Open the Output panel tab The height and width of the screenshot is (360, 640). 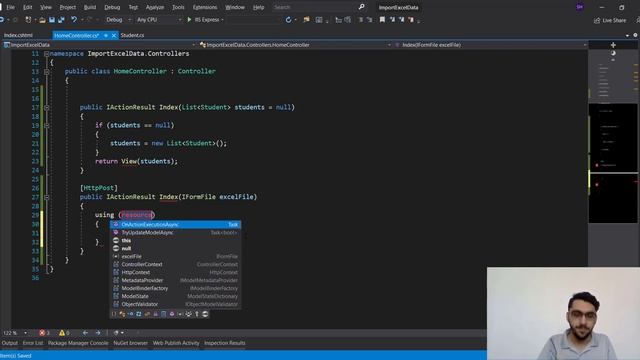click(x=9, y=343)
